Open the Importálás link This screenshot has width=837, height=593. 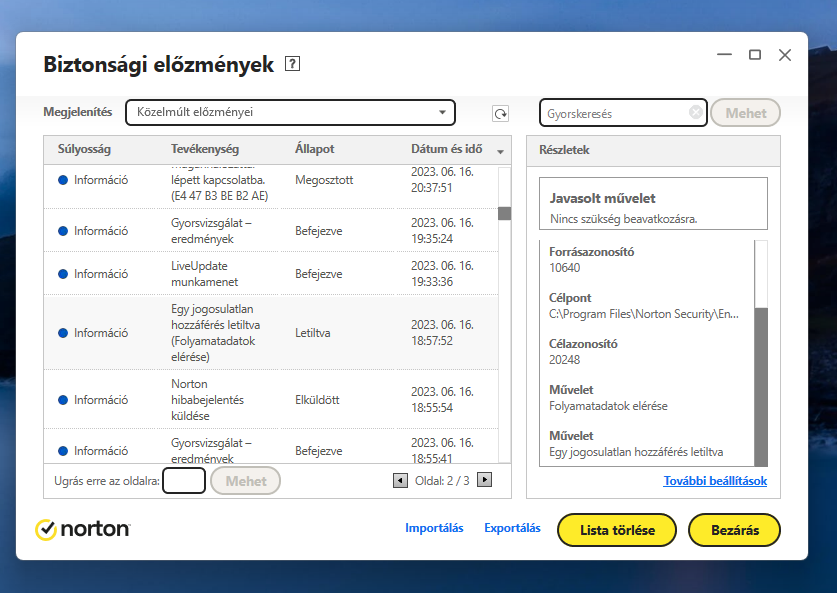point(434,528)
